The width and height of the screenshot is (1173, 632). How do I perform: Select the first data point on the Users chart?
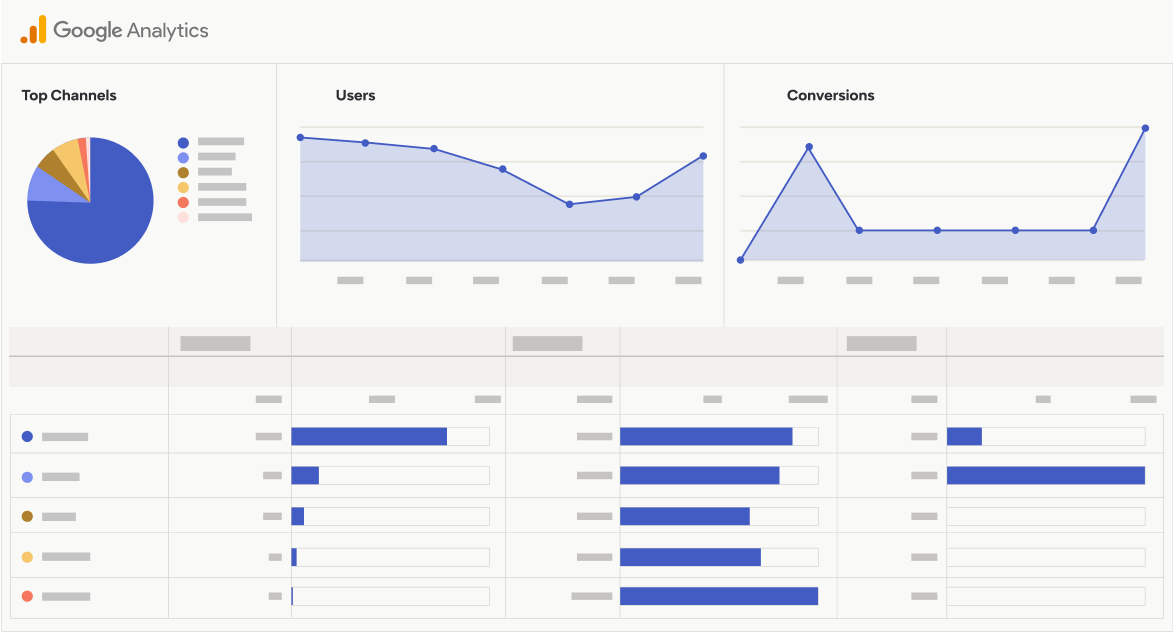point(300,137)
